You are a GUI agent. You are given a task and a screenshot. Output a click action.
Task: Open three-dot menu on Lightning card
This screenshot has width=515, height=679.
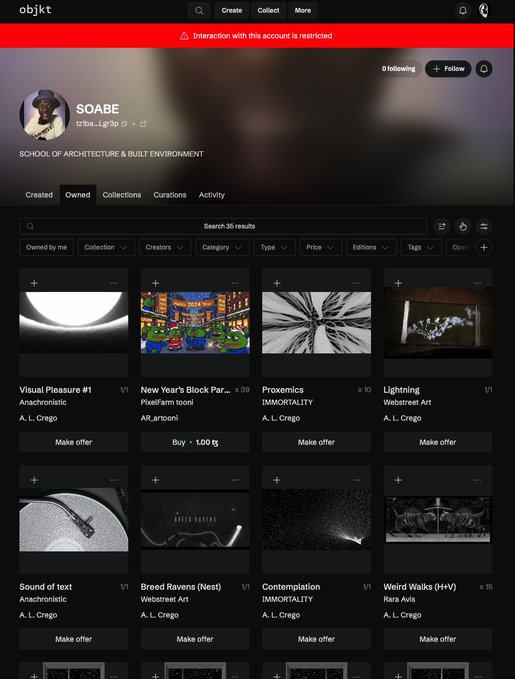(x=477, y=283)
